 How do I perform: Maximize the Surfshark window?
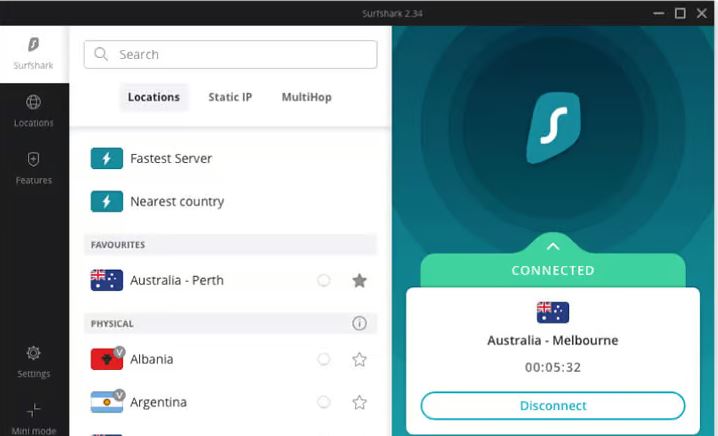point(680,13)
